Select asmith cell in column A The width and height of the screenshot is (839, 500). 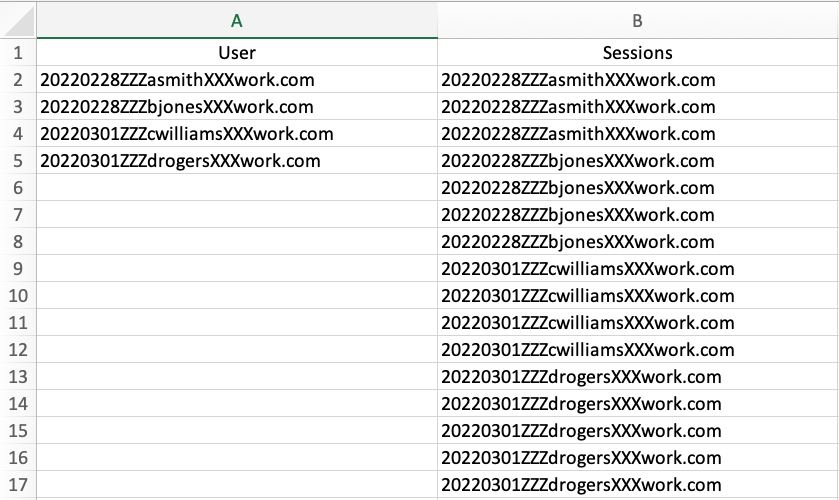click(x=175, y=80)
